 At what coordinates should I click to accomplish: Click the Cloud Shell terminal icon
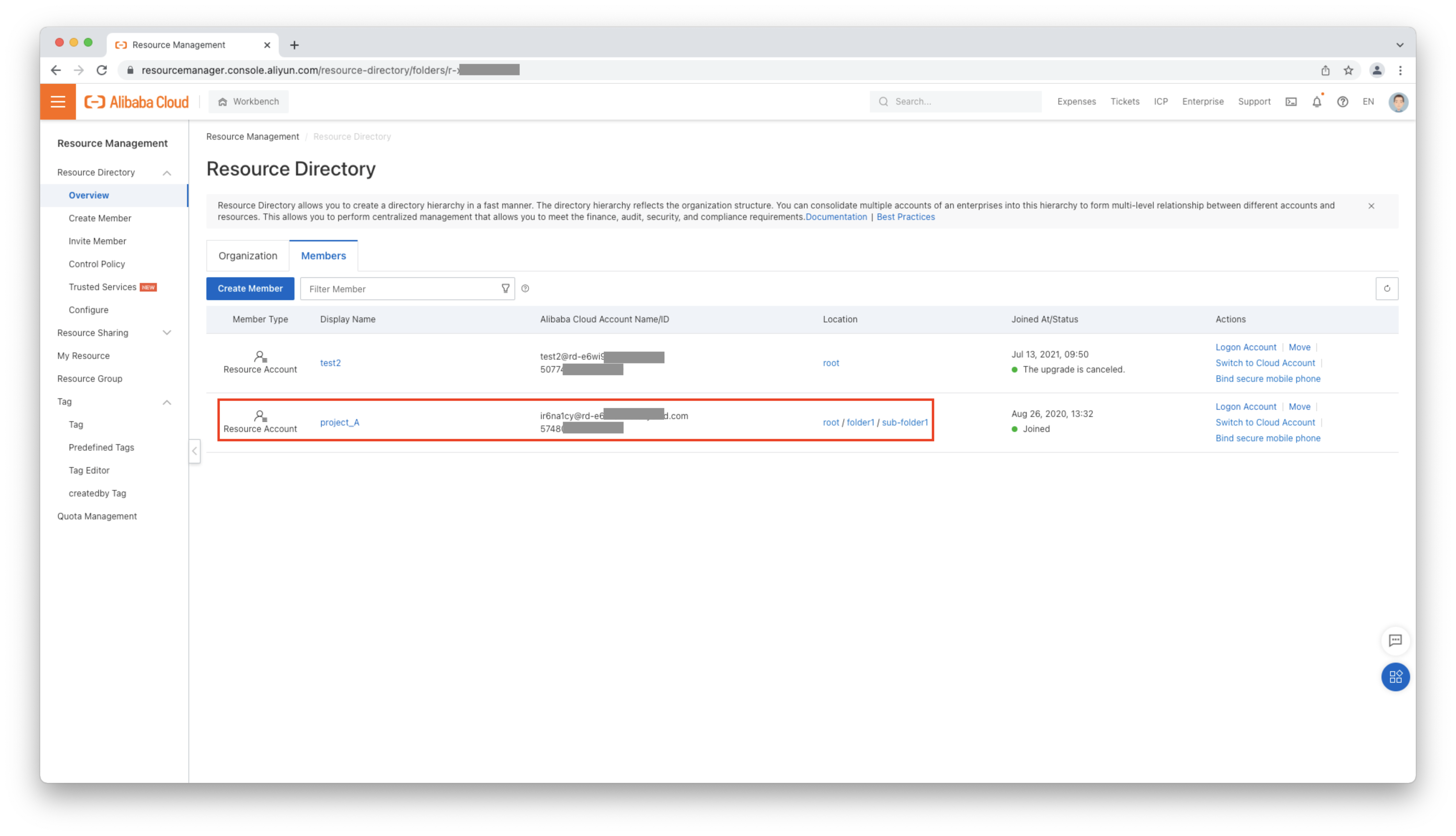1290,102
